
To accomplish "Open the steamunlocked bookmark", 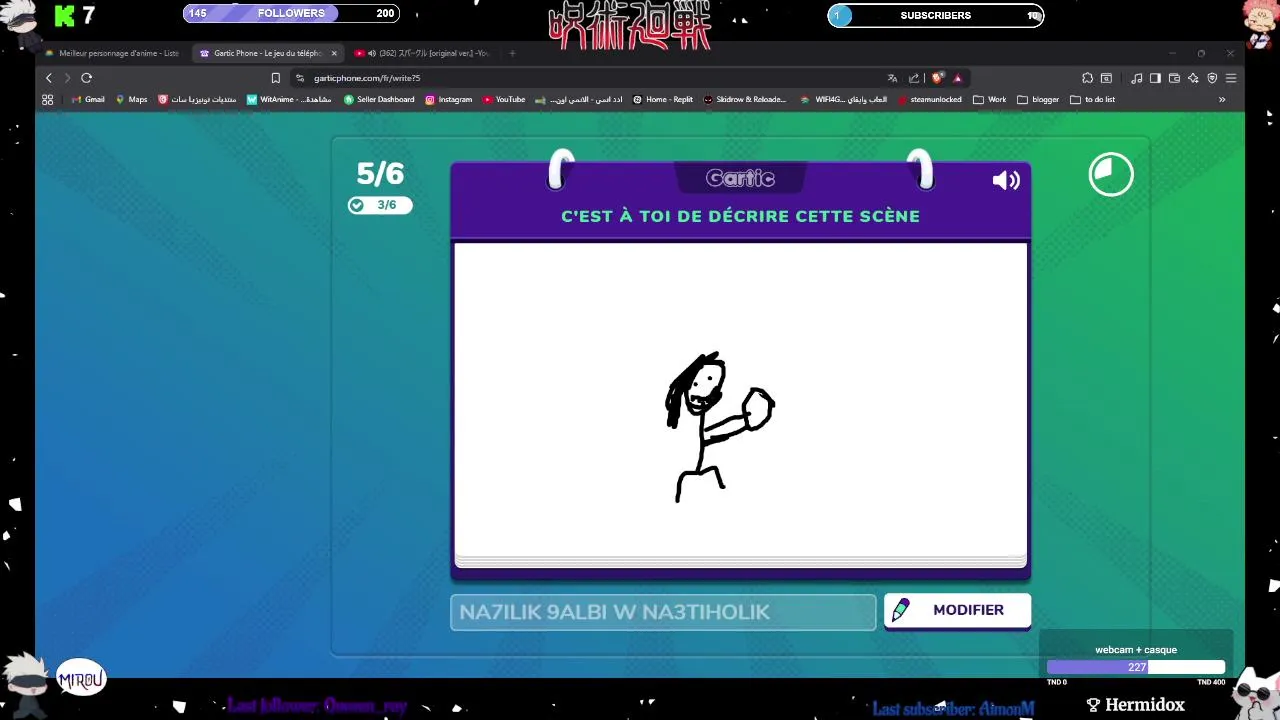I will [x=930, y=100].
